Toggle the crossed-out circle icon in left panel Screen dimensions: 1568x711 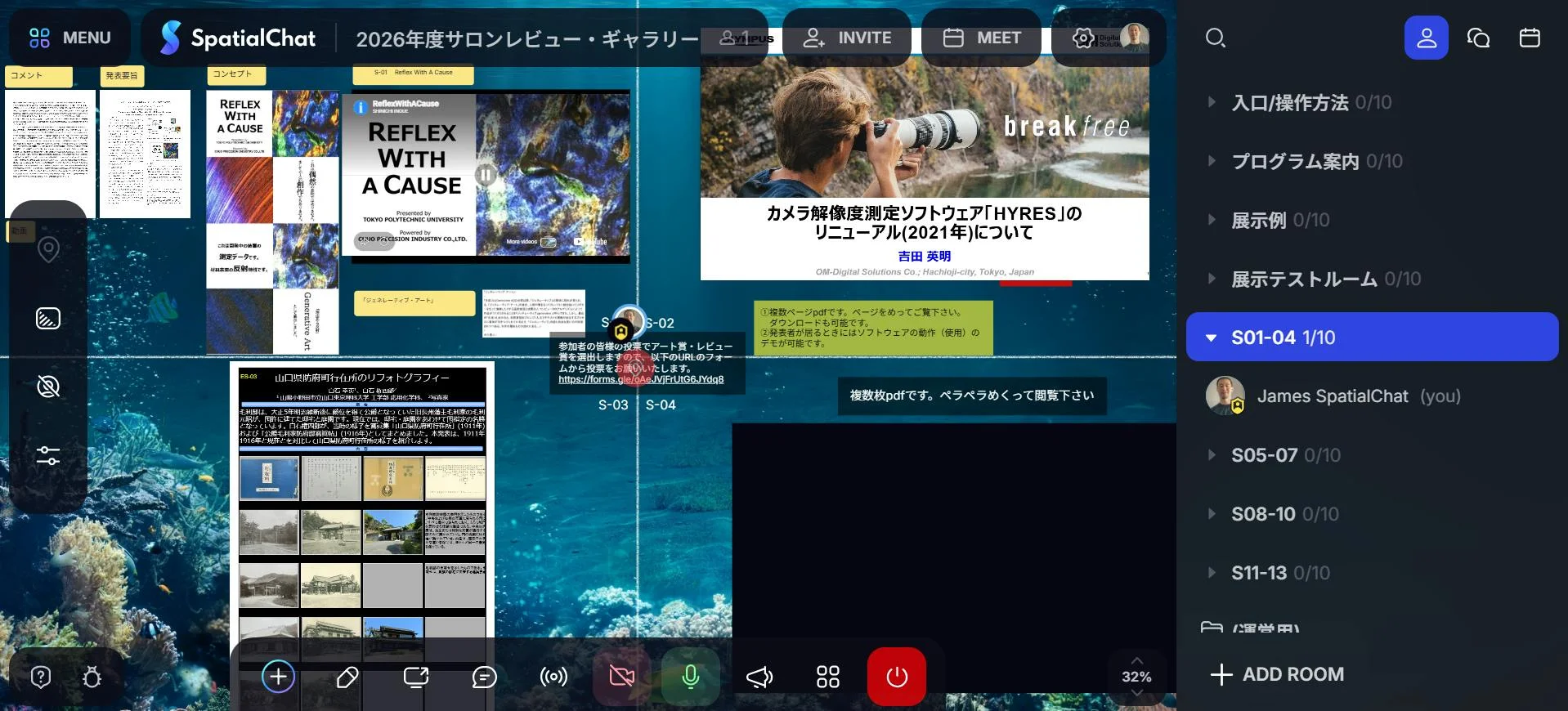(x=48, y=387)
